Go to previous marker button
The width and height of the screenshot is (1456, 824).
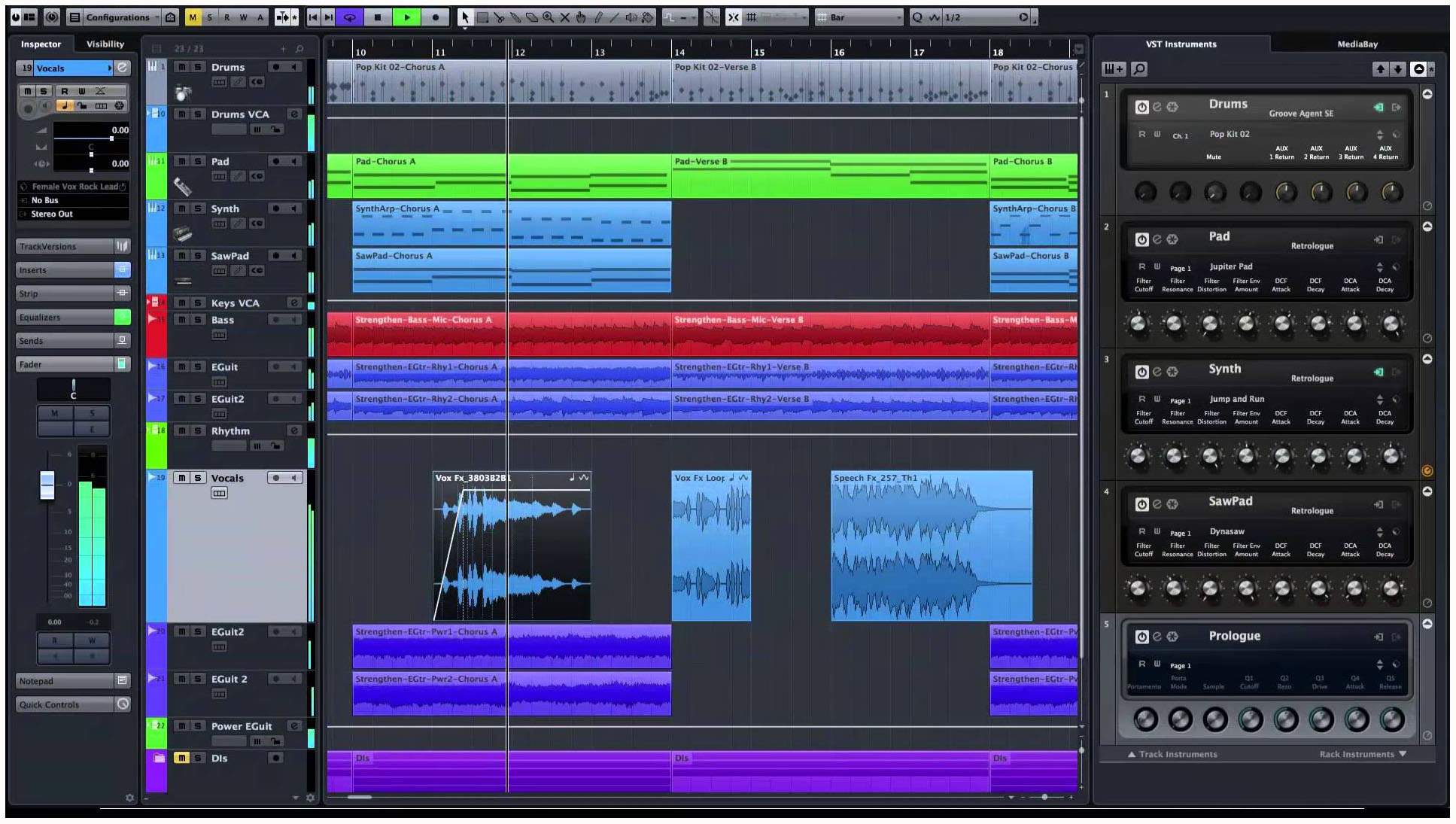tap(313, 17)
